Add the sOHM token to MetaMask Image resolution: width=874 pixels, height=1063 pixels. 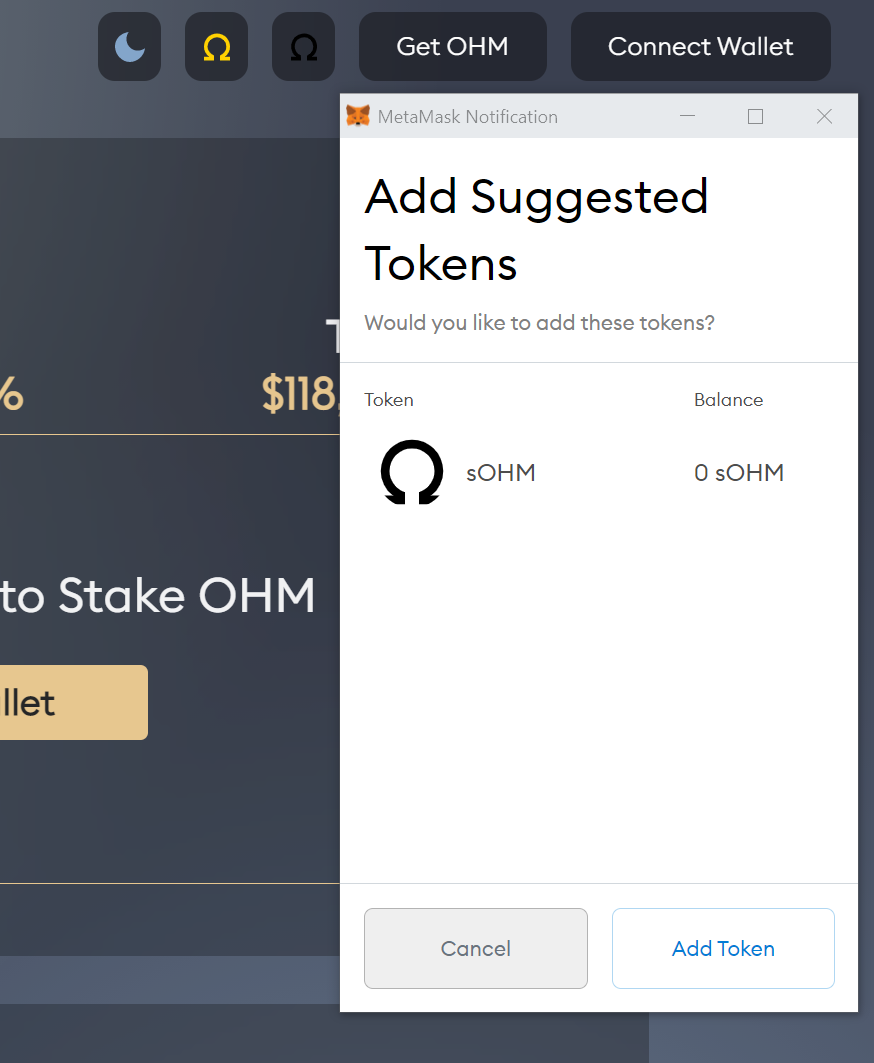click(722, 948)
